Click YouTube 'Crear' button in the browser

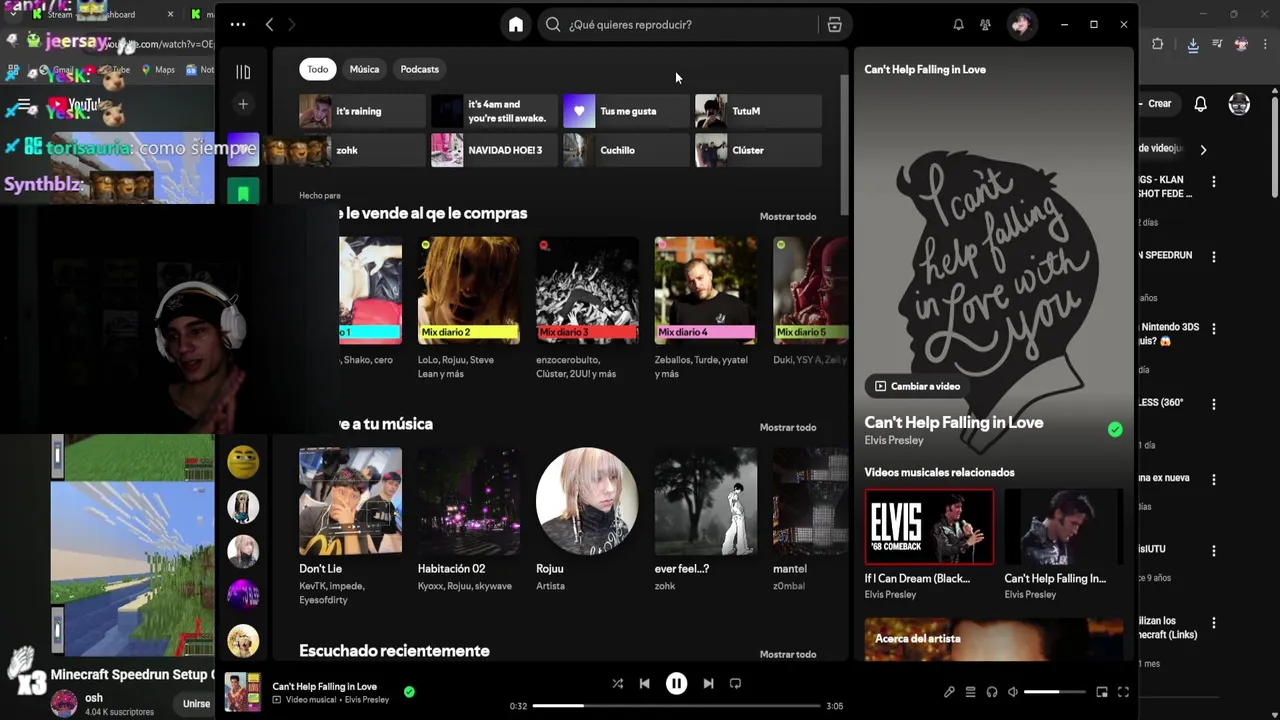[1157, 104]
